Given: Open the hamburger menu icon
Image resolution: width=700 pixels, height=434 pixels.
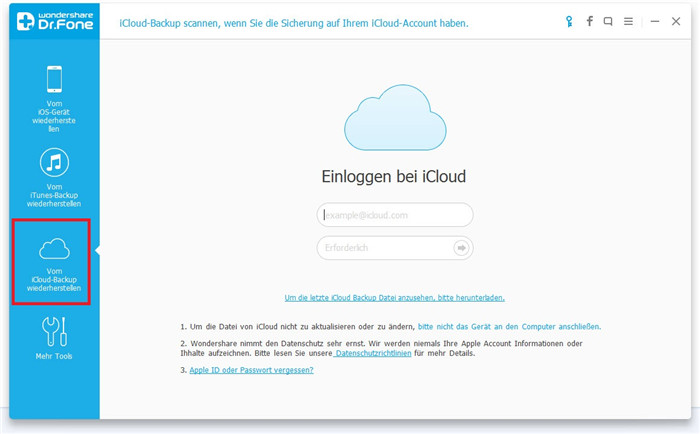Looking at the screenshot, I should [628, 21].
